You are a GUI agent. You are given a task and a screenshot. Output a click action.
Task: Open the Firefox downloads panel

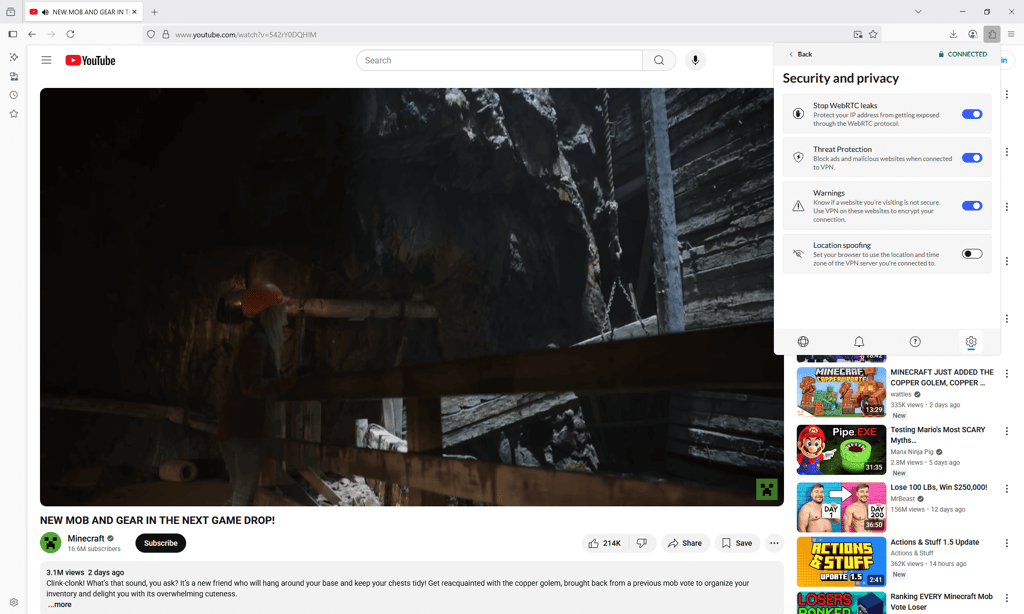click(x=953, y=34)
